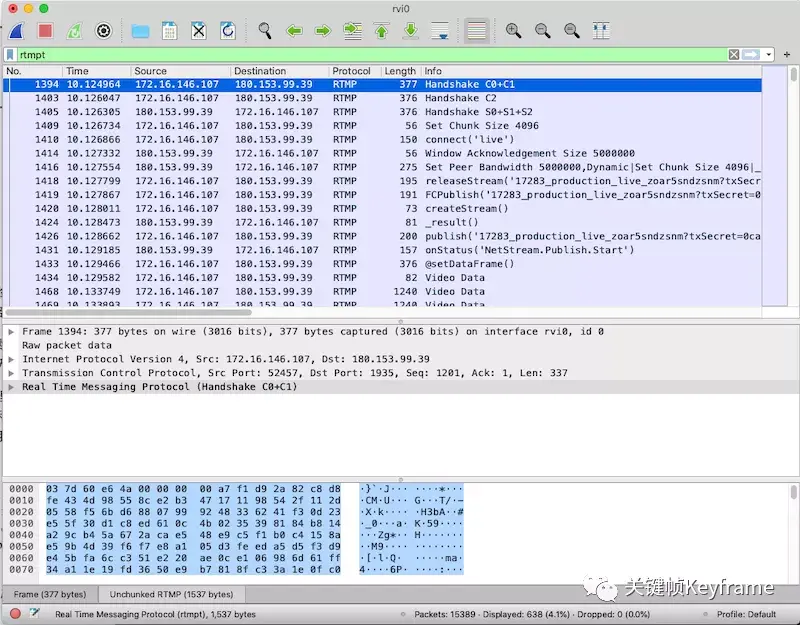Screen dimensions: 800x625
Task: Select the connect('live') packet
Action: tap(383, 139)
